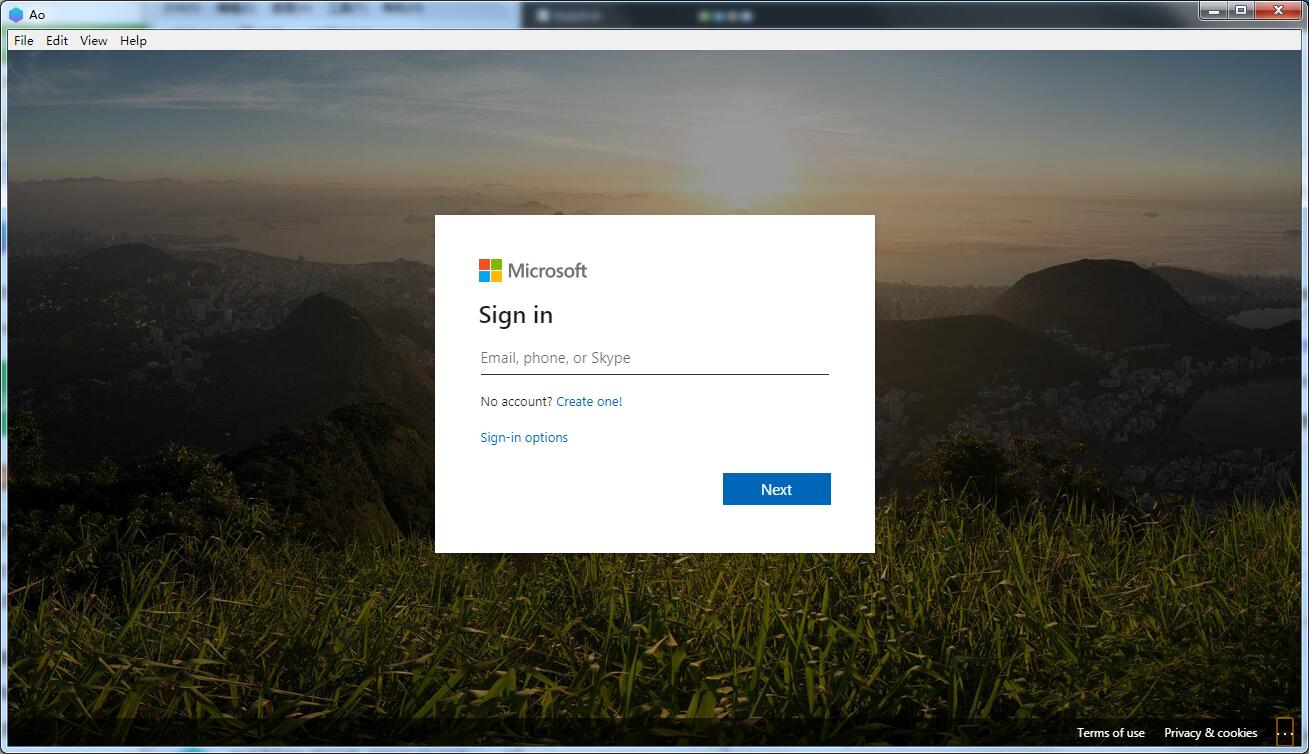Open the Terms of use link
Screen dimensions: 1309x754
[x=1110, y=733]
